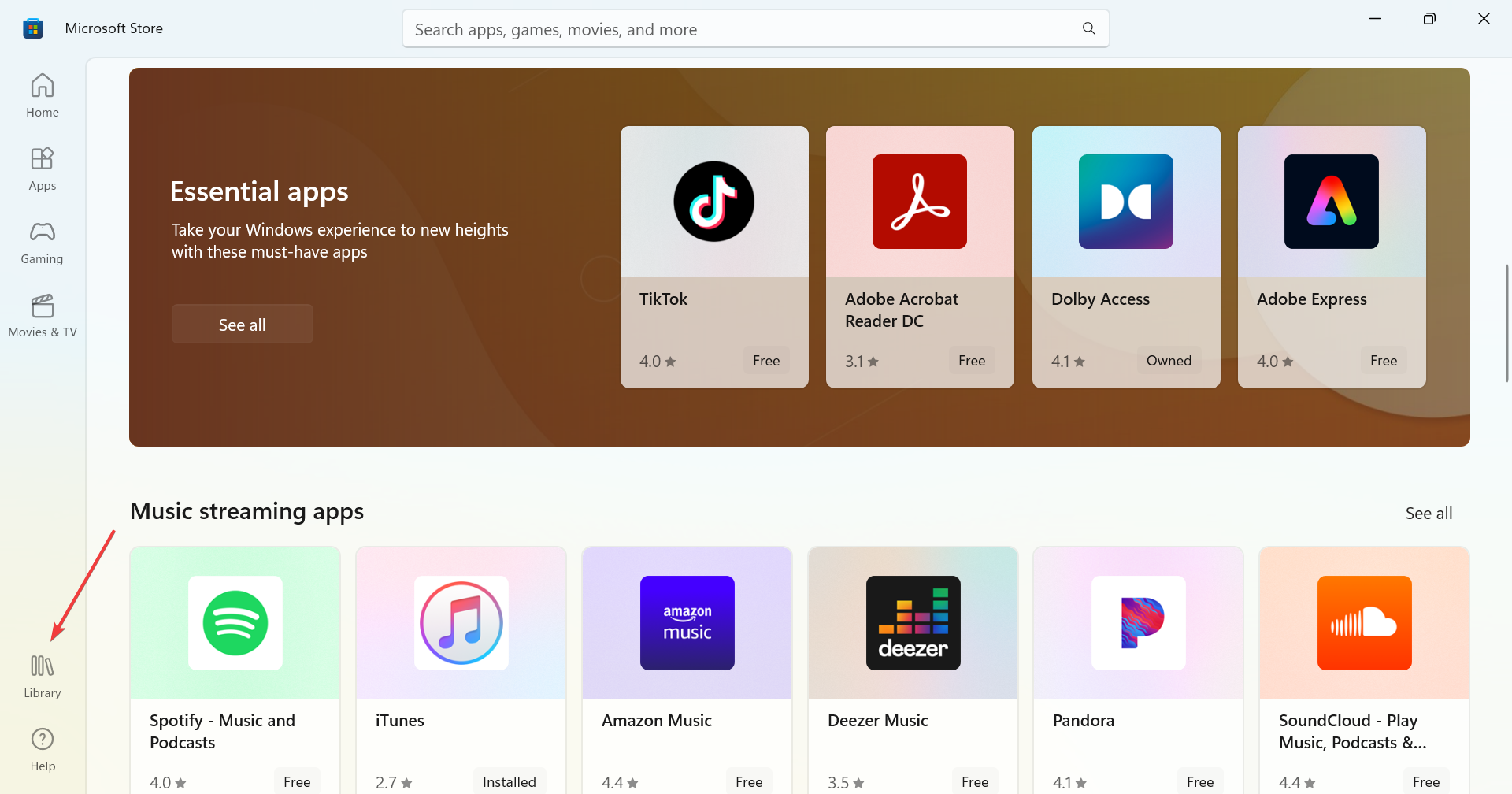Screen dimensions: 1512x794
Task: Click See all in Essential apps banner
Action: point(243,325)
